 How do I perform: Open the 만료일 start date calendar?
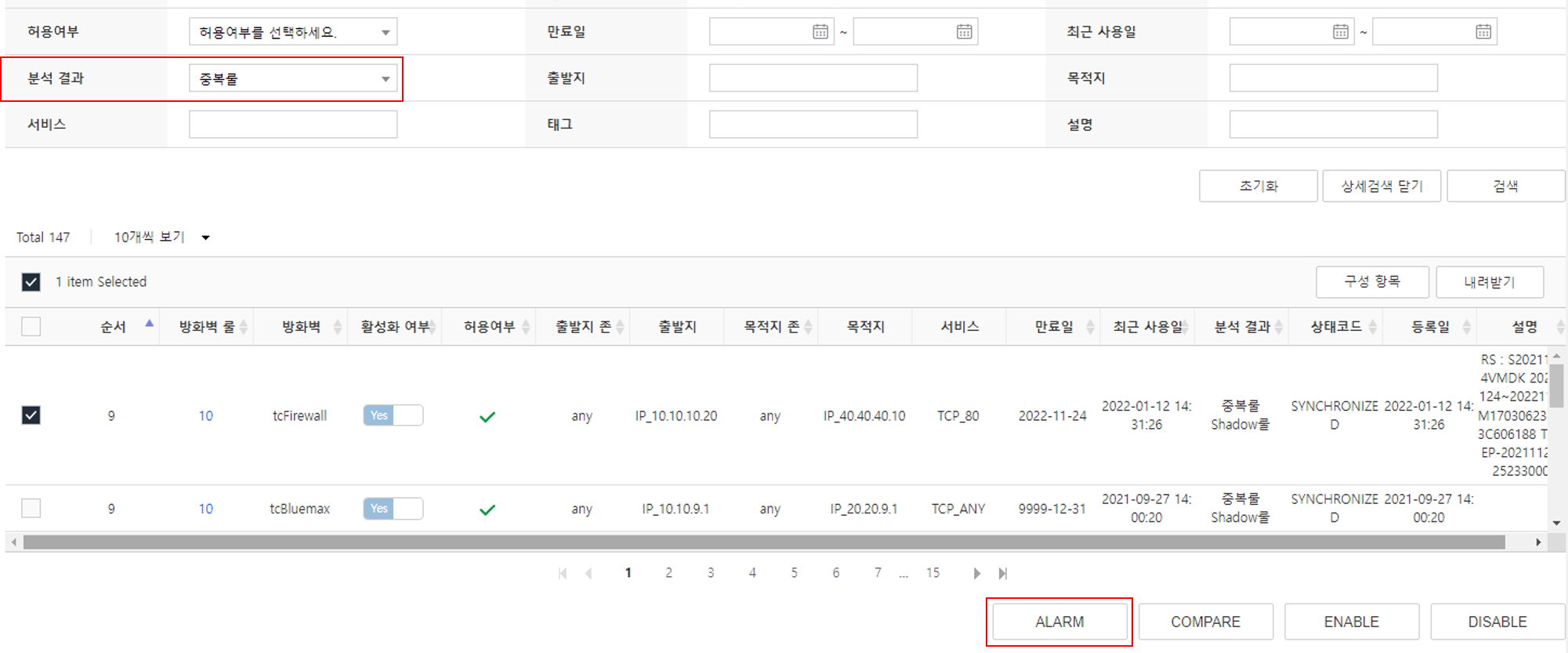click(820, 31)
